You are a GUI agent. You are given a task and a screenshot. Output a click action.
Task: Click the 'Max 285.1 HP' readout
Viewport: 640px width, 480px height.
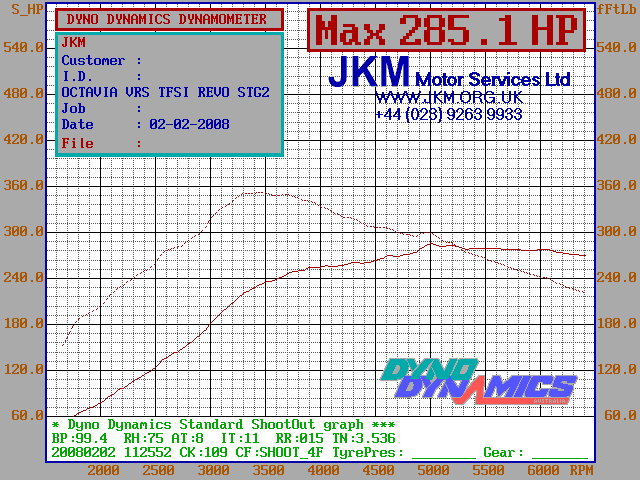pos(447,30)
